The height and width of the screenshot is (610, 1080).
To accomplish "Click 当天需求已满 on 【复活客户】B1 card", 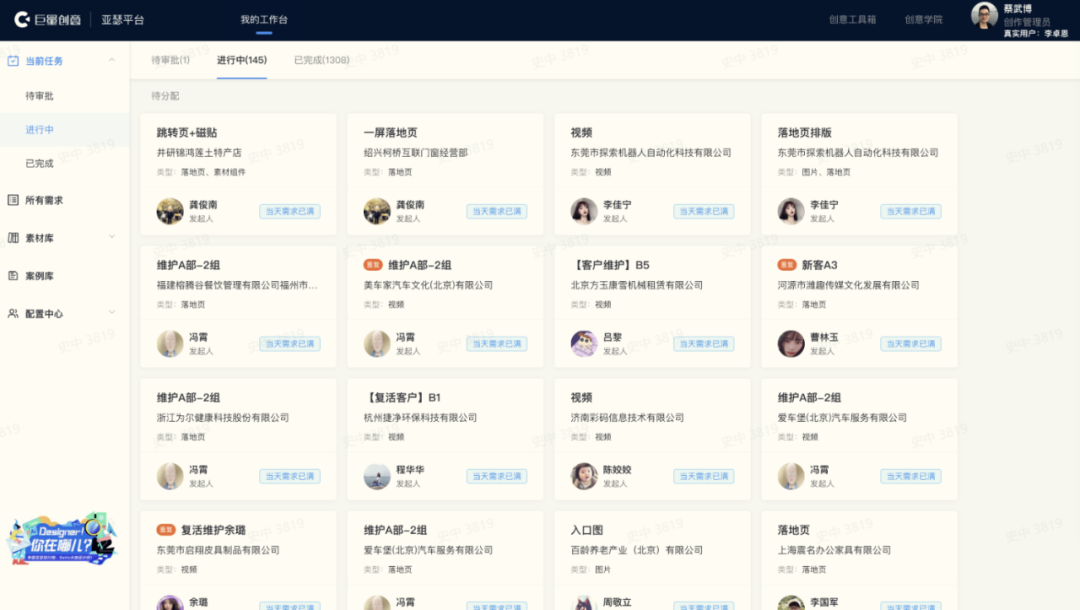I will [497, 476].
